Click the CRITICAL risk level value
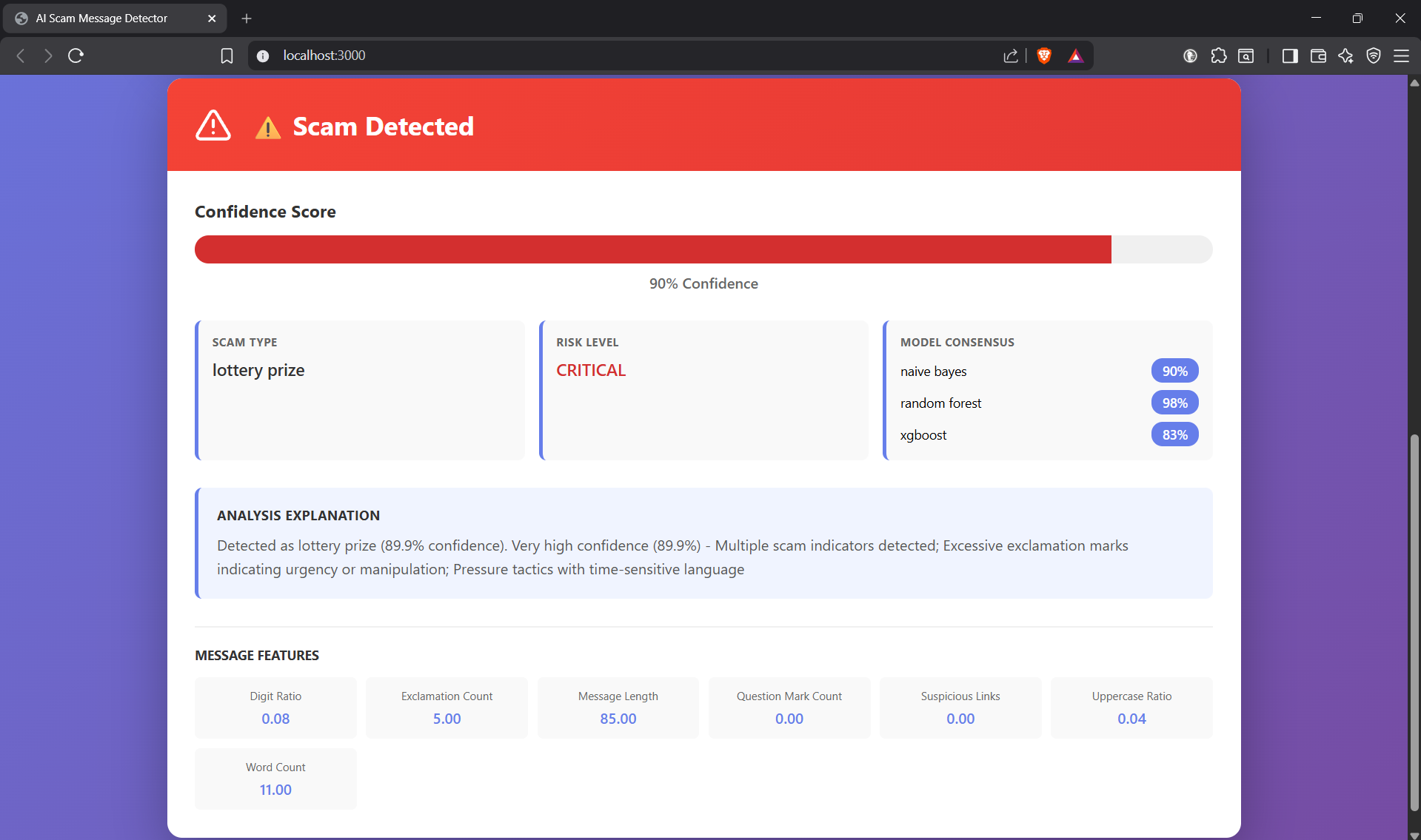 (x=591, y=370)
